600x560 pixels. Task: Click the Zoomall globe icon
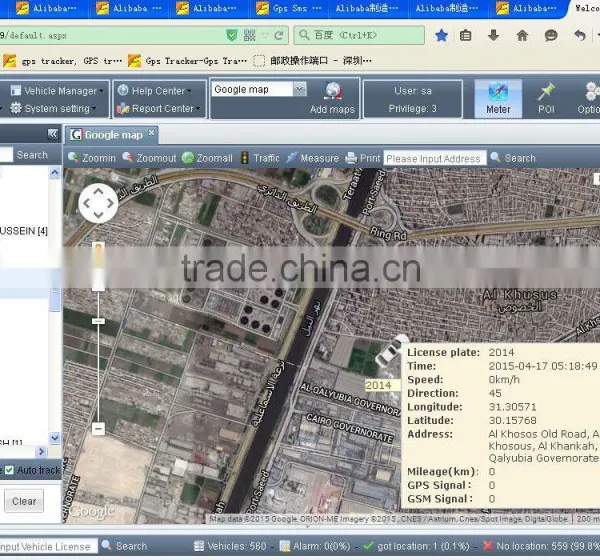tap(188, 158)
